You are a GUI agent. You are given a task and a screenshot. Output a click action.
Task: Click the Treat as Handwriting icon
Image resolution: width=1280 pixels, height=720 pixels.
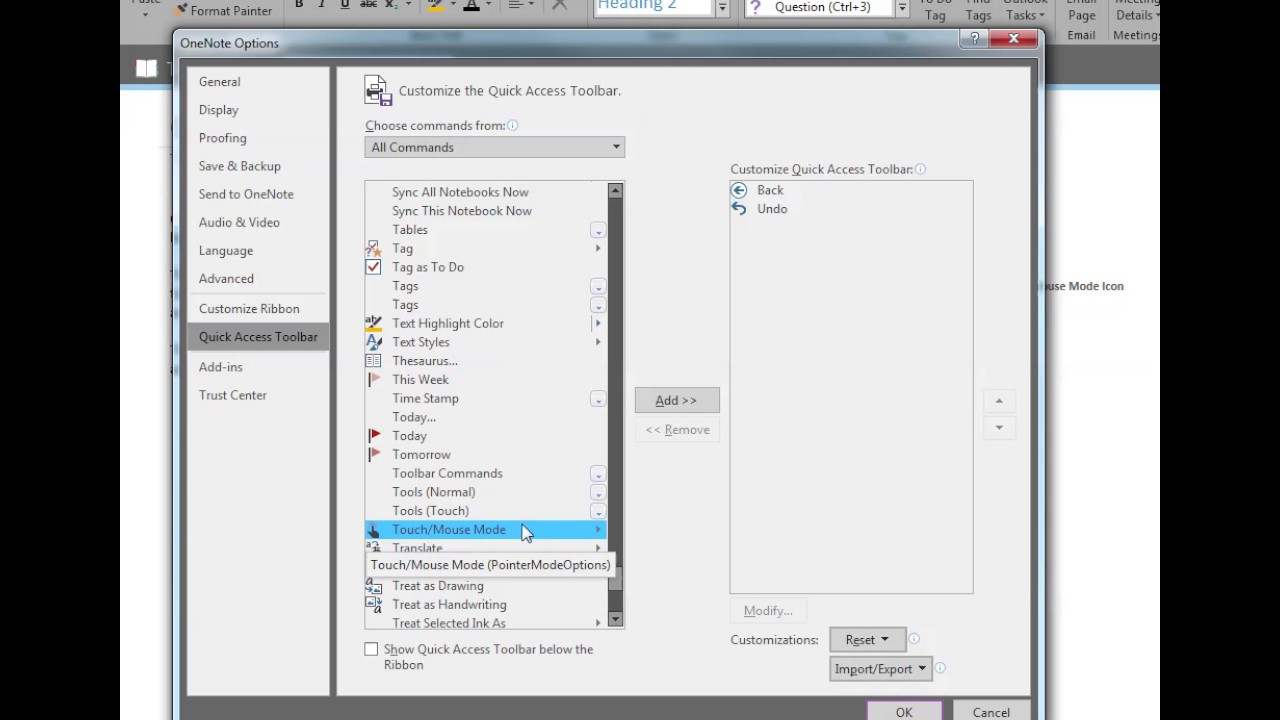coord(373,604)
